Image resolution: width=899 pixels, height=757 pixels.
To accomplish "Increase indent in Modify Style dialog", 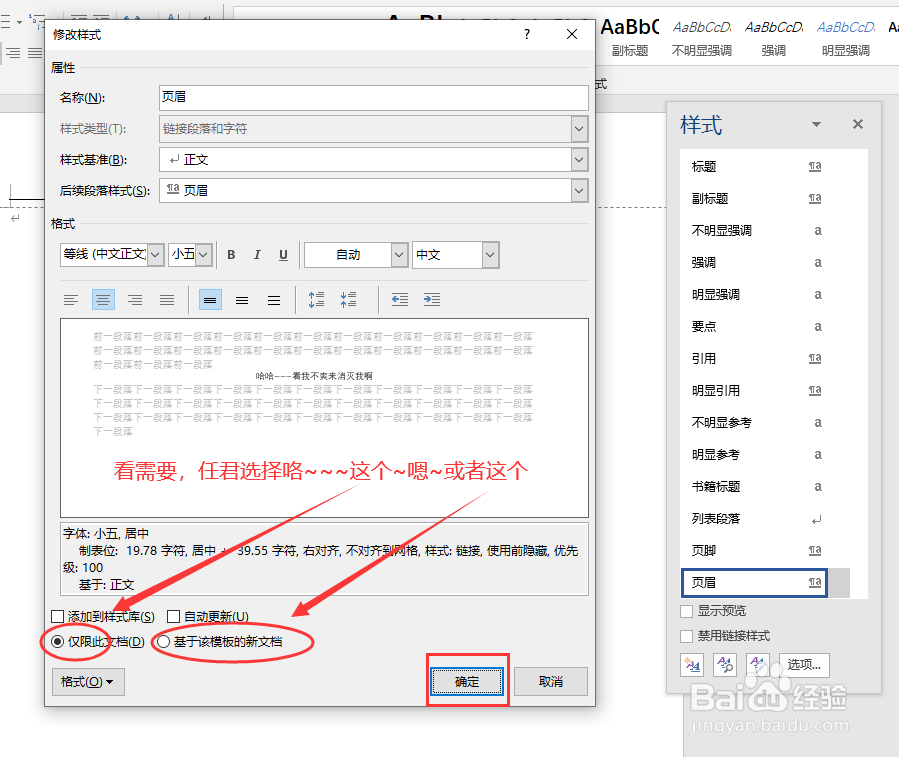I will (x=432, y=300).
